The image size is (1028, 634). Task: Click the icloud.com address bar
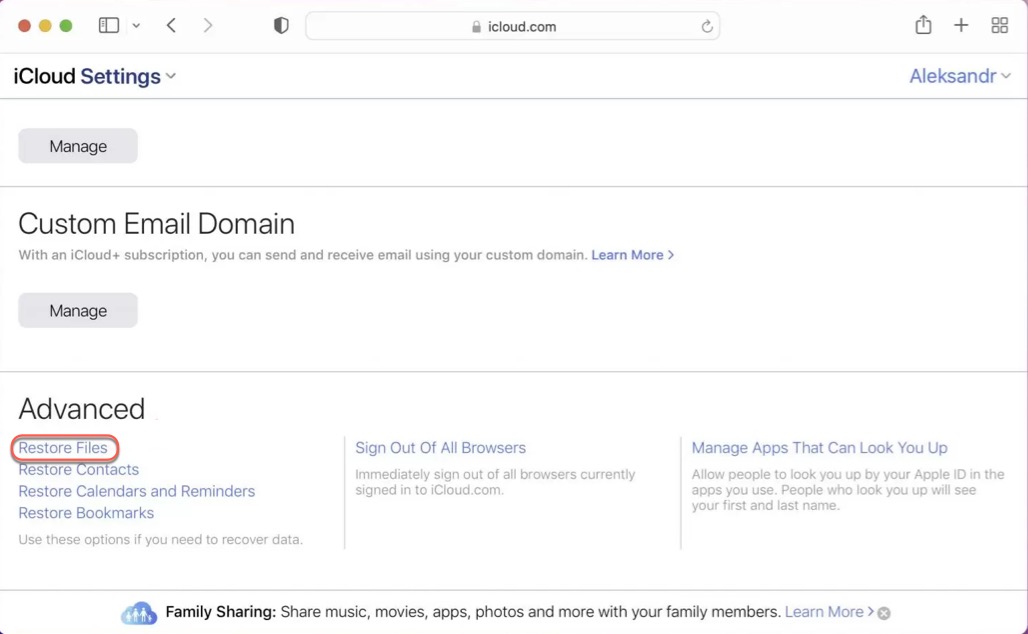512,27
